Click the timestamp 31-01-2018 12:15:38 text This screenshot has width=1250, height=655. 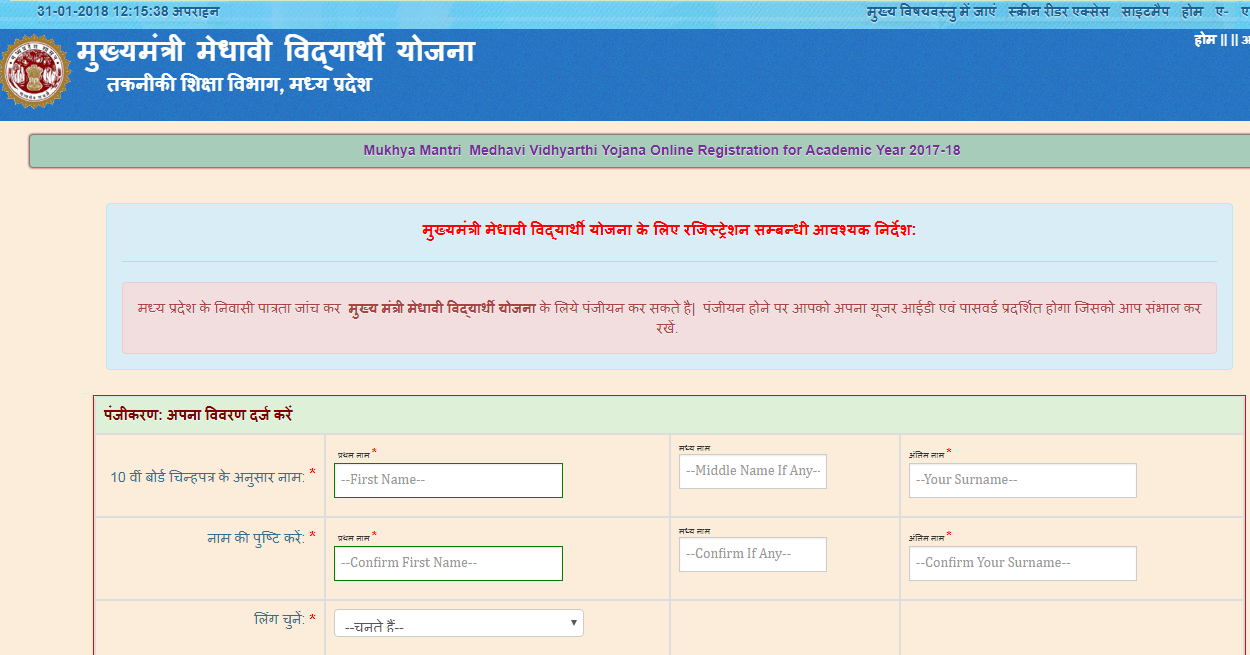[x=127, y=12]
